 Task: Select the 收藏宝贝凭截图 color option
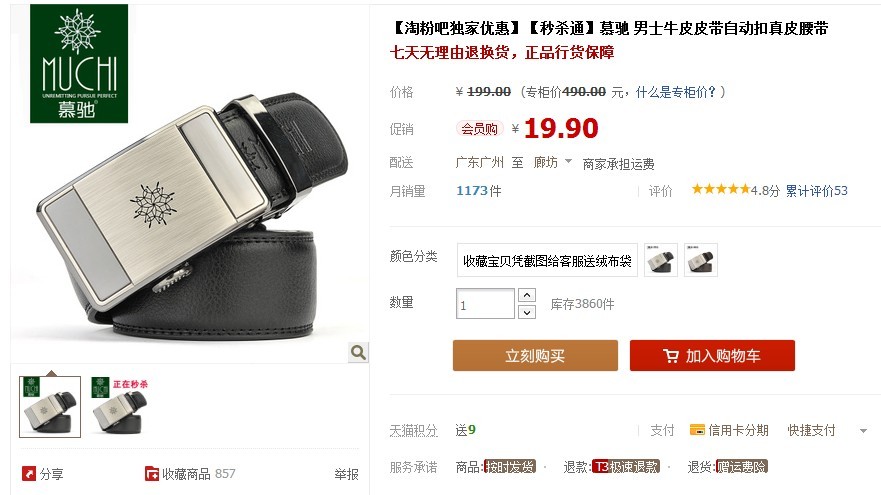547,260
